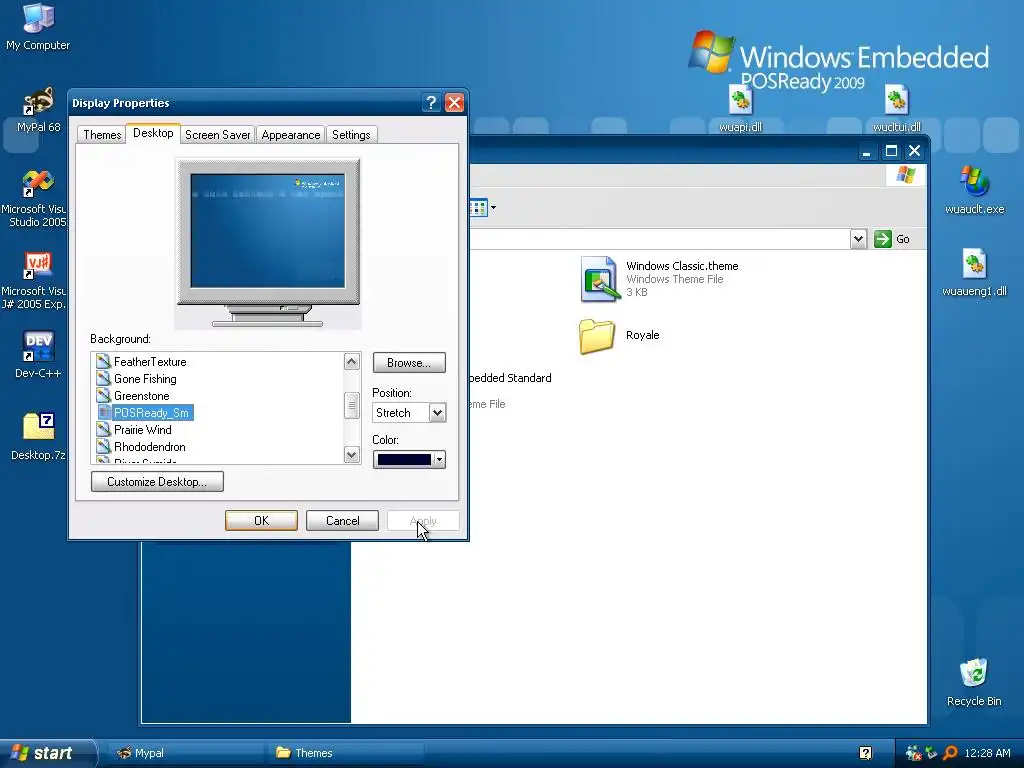
Task: Select Windows Classic.theme file icon
Action: coord(599,279)
